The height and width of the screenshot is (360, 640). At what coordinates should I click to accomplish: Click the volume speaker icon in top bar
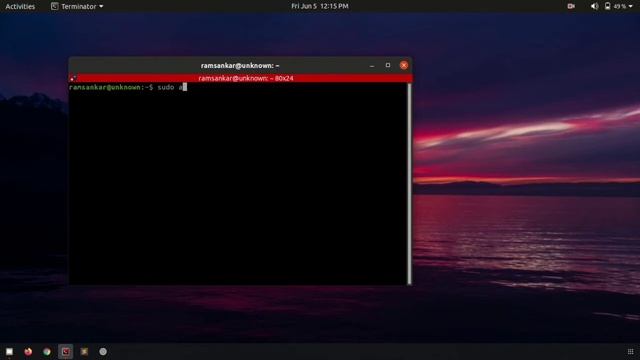(x=594, y=6)
